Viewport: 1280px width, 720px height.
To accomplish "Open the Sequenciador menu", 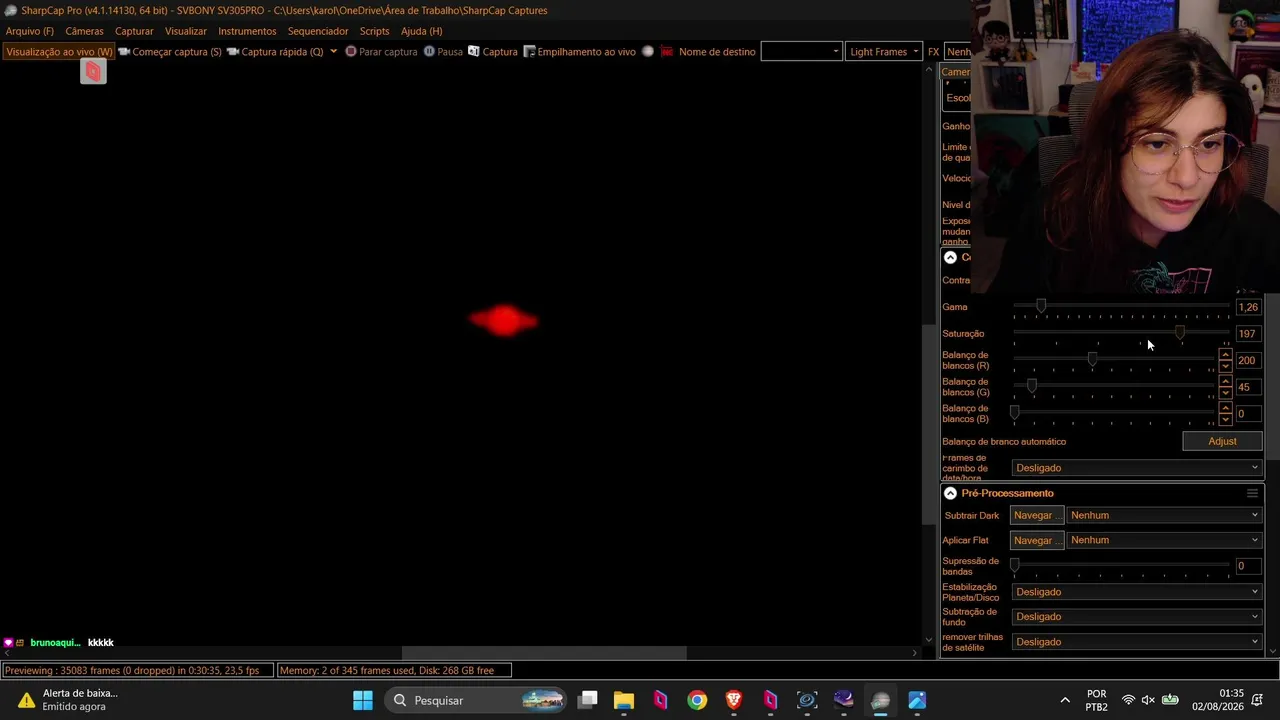I will click(x=318, y=31).
